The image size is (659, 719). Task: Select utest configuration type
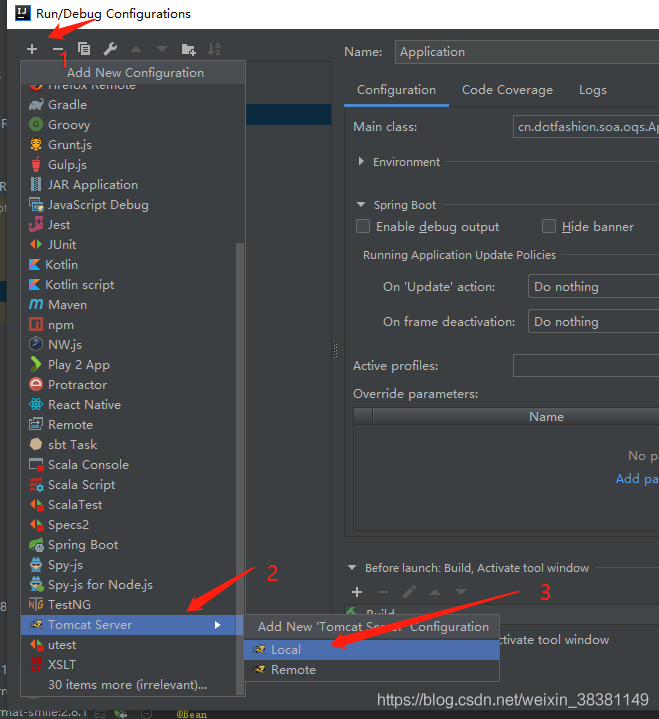(133, 645)
